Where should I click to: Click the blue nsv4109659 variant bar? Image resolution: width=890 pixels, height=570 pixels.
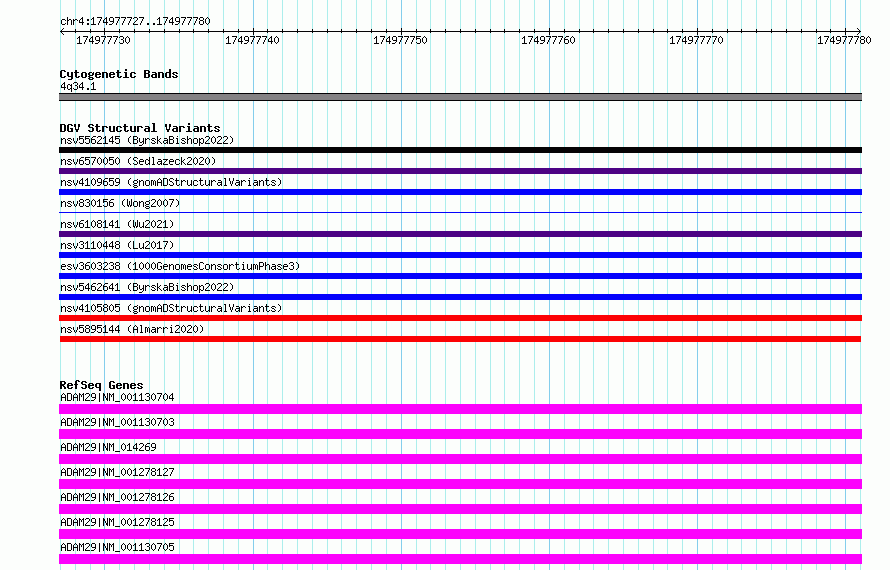[460, 192]
